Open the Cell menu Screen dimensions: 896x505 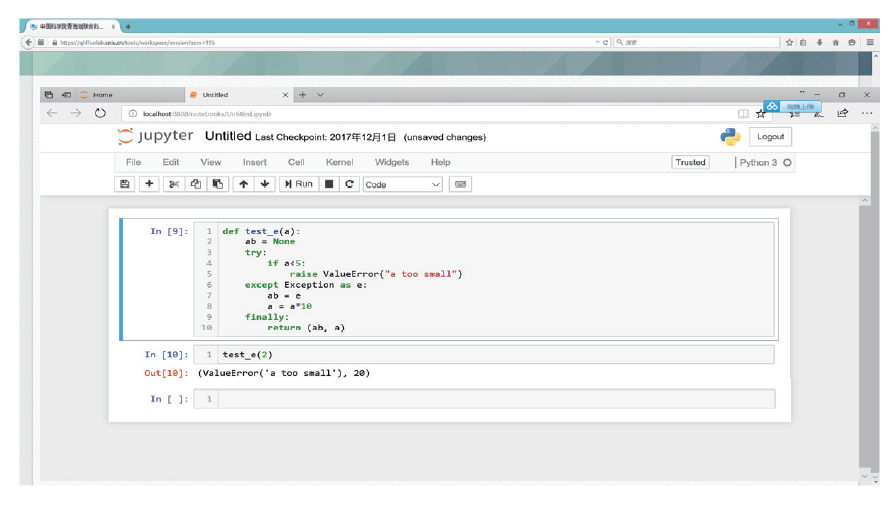(296, 162)
